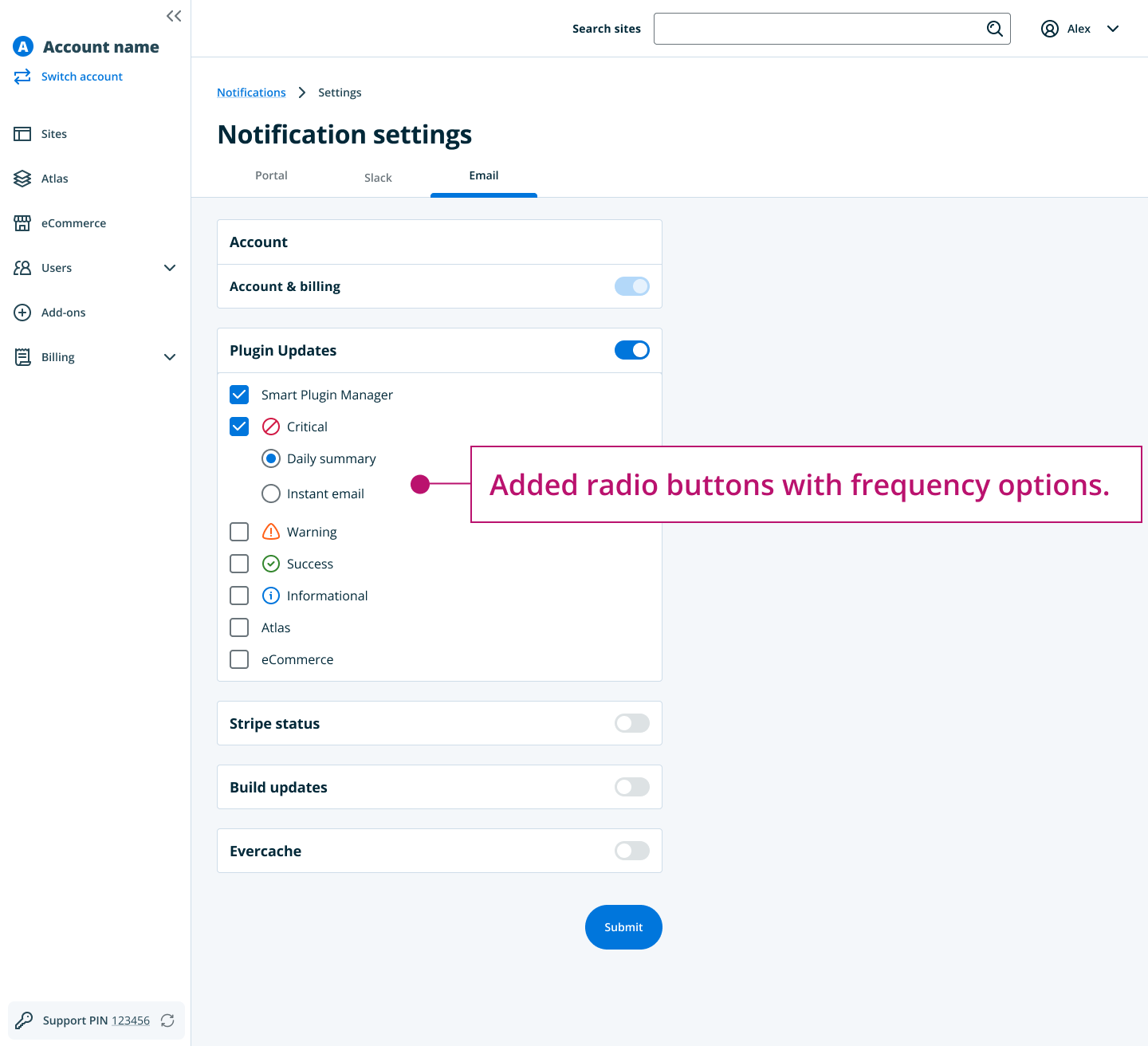Click into the Search sites field
The height and width of the screenshot is (1046, 1148).
pyautogui.click(x=832, y=29)
